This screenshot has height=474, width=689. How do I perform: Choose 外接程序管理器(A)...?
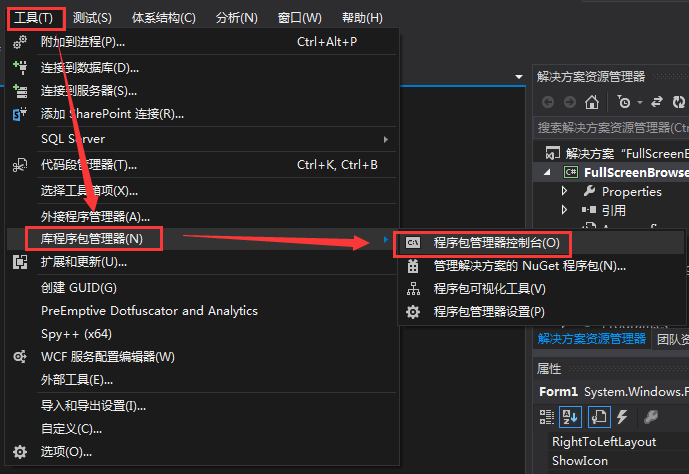click(202, 217)
